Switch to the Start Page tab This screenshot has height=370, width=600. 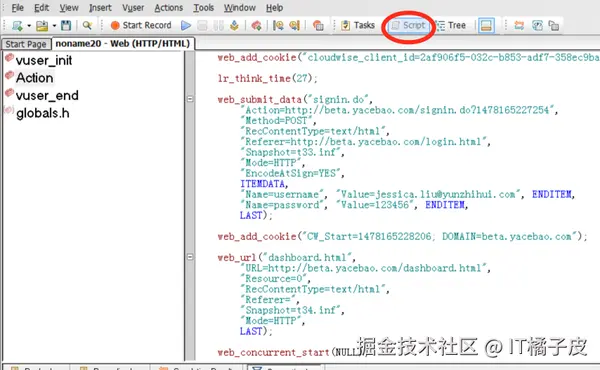(26, 44)
